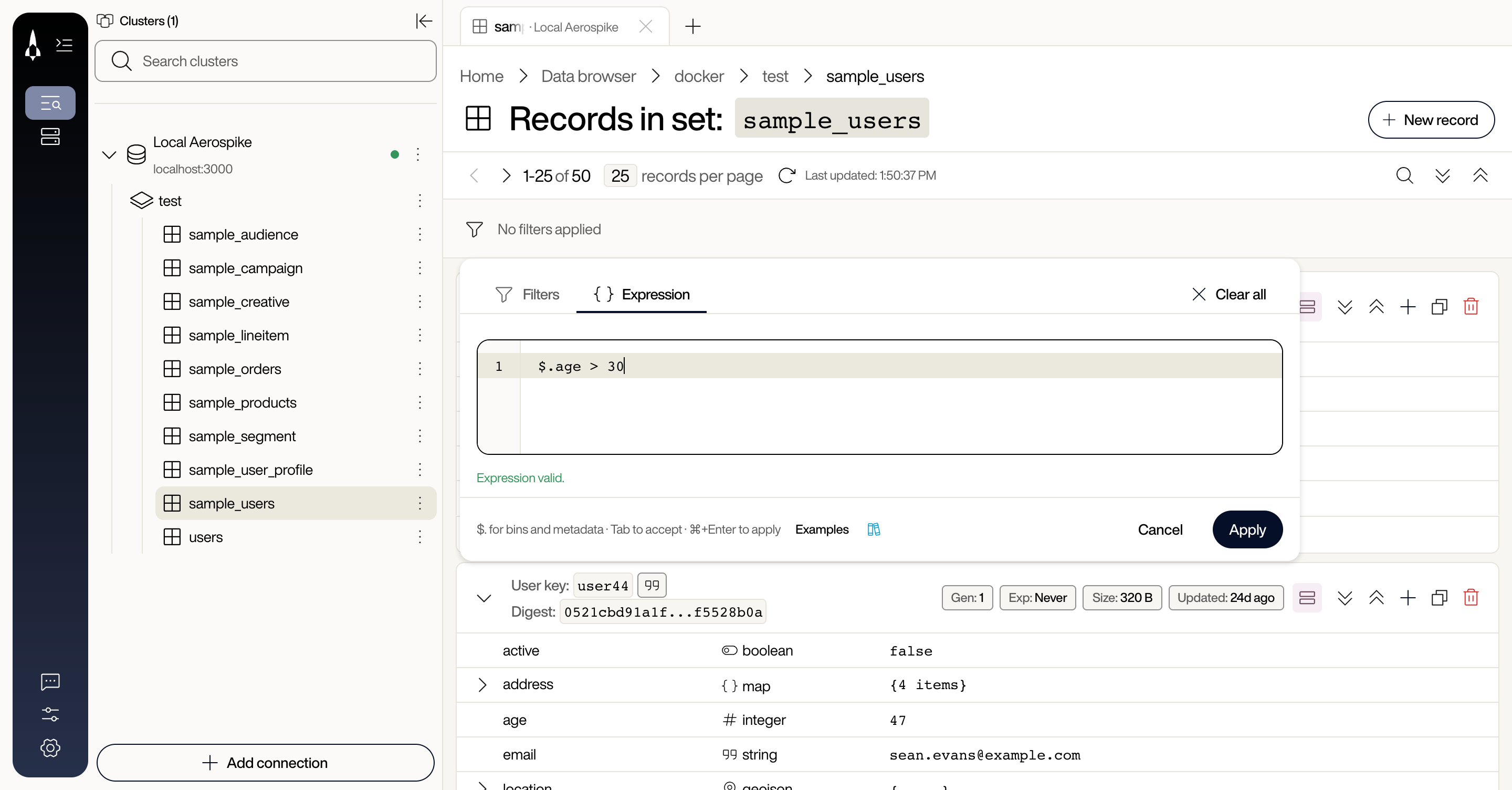
Task: Cancel the expression filter
Action: [x=1160, y=530]
